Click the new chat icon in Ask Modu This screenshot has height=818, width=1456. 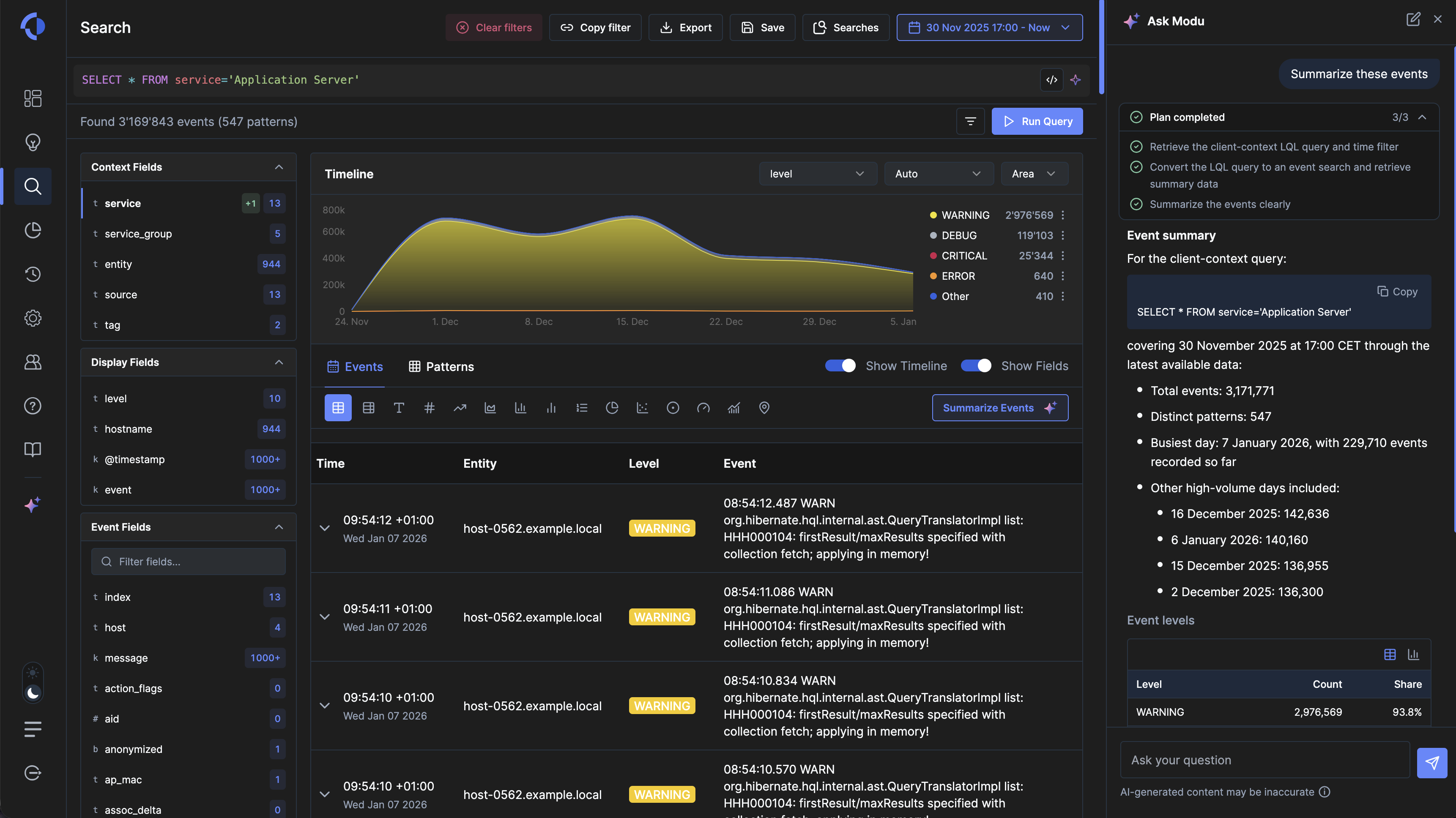(x=1413, y=20)
